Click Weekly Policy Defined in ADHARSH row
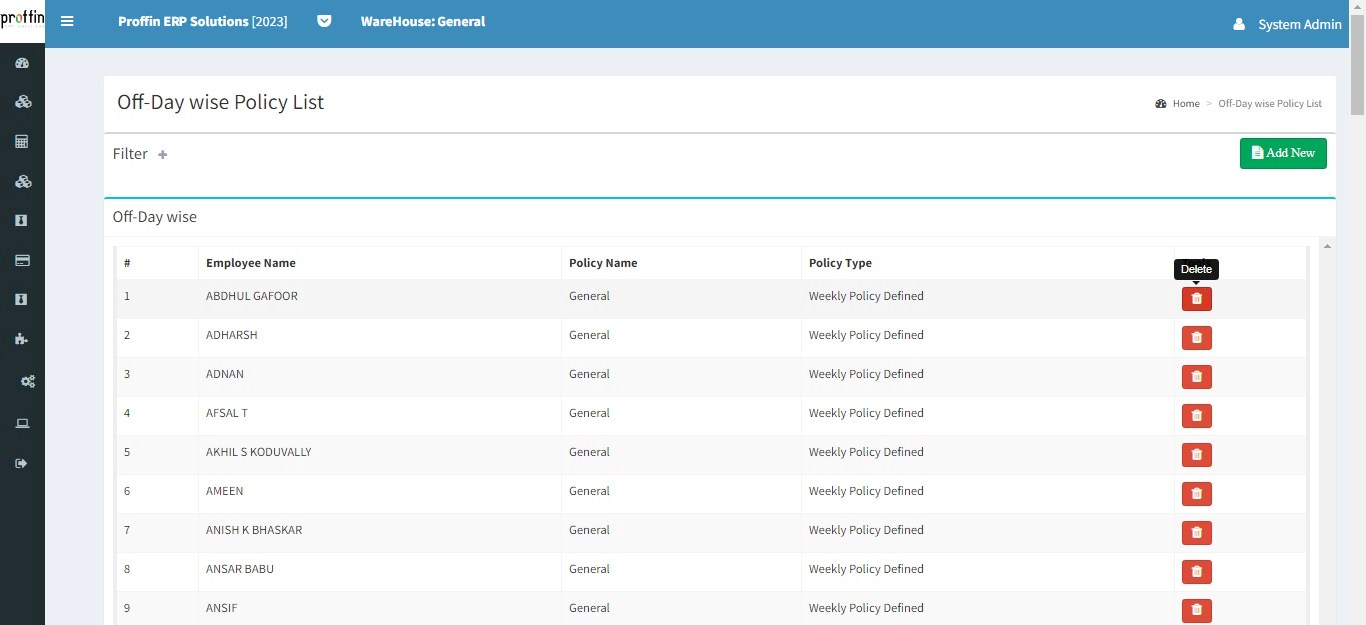The height and width of the screenshot is (625, 1366). (866, 335)
